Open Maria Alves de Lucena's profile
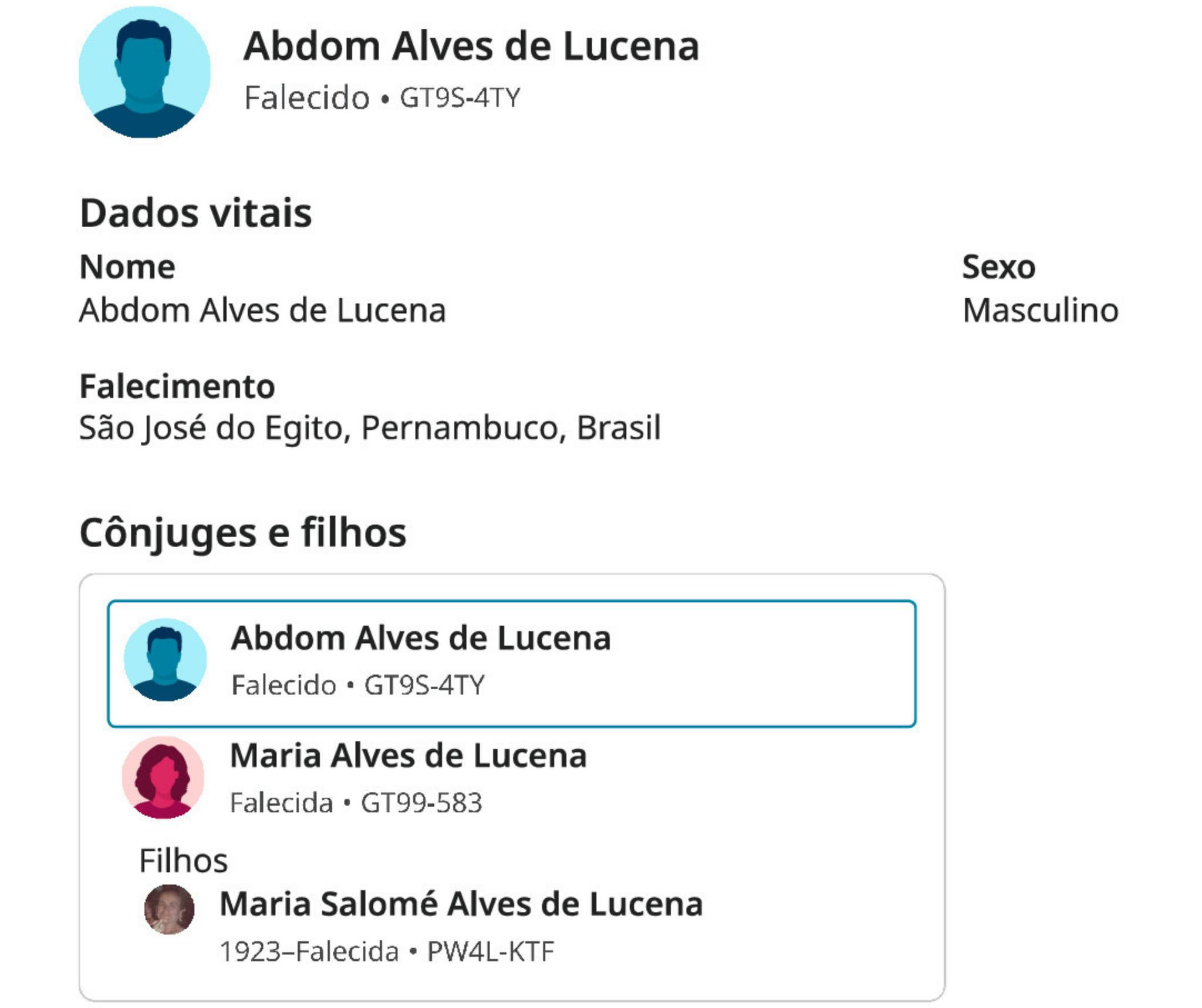Screen dimensions: 1202x1008 click(408, 756)
